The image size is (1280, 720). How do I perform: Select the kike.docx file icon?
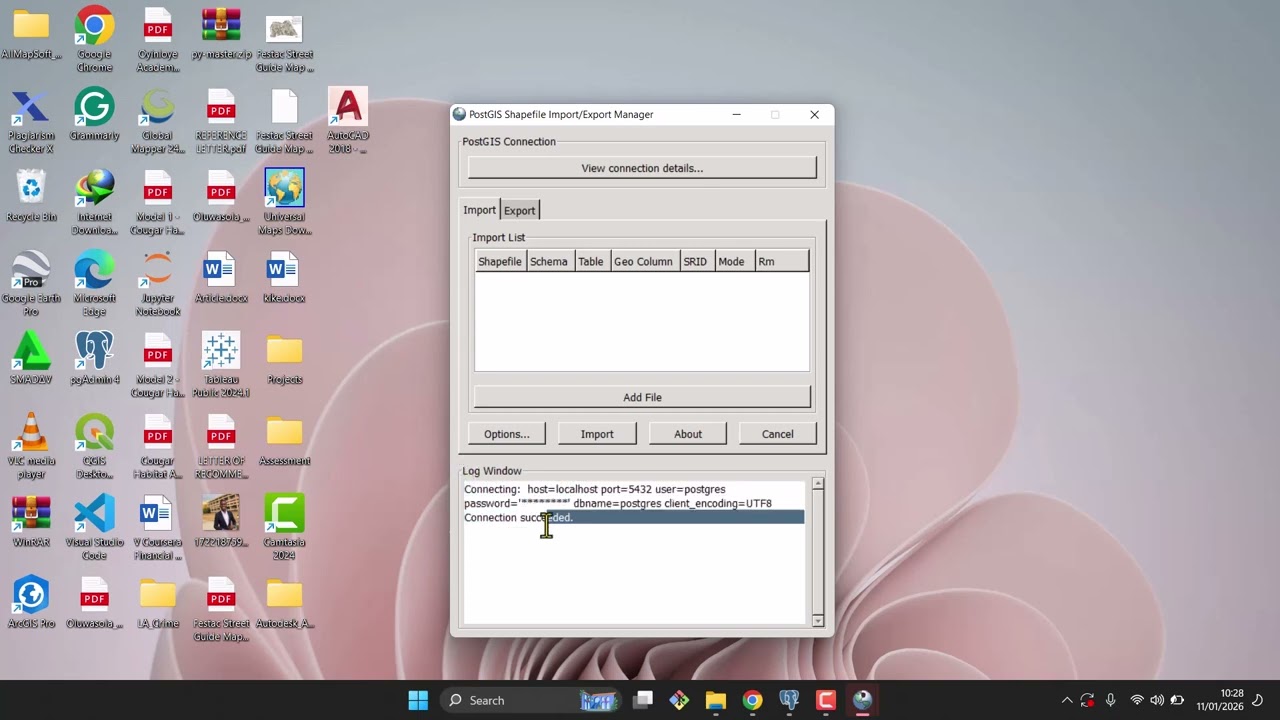click(x=284, y=278)
